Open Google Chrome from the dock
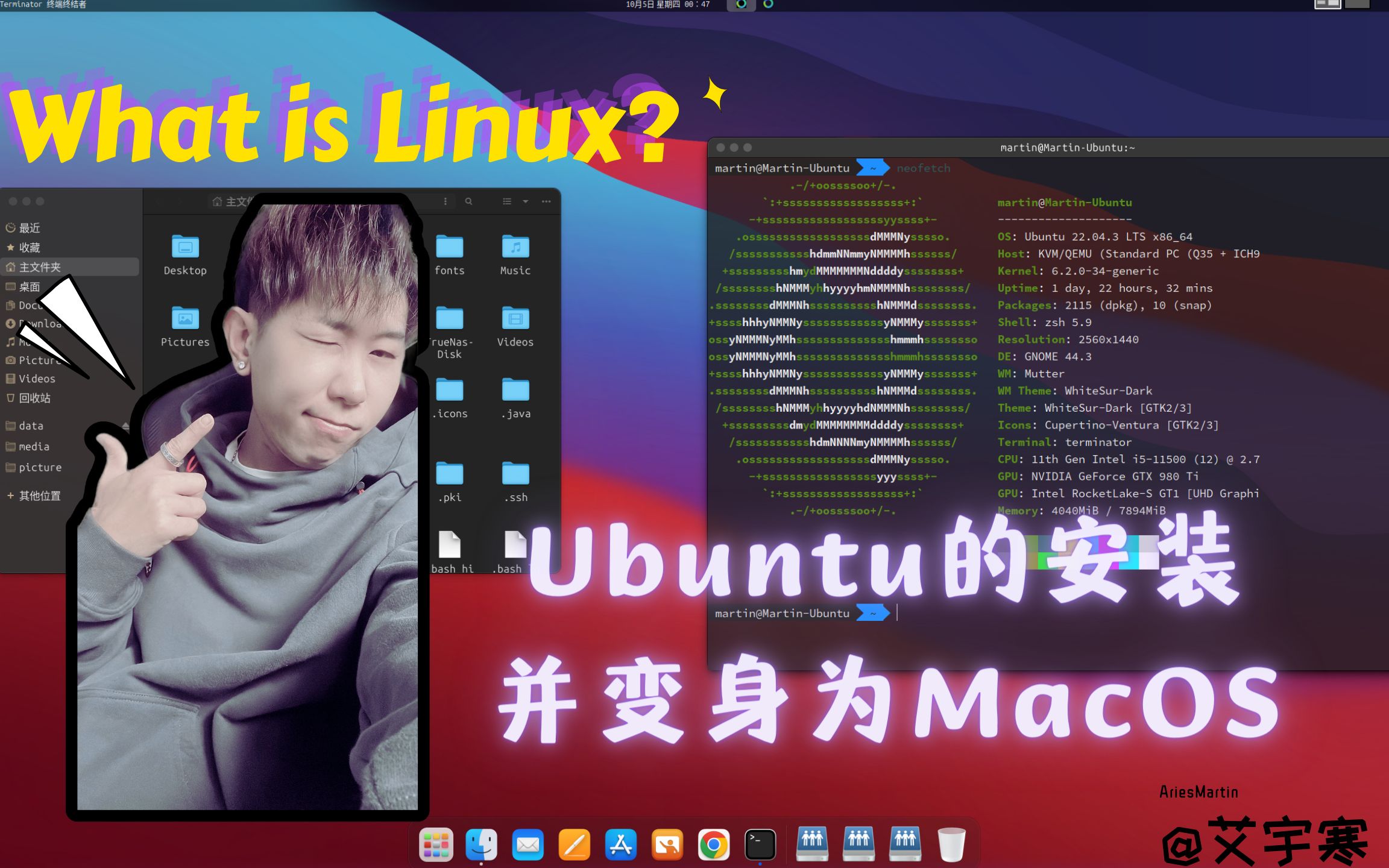The width and height of the screenshot is (1389, 868). coord(713,844)
